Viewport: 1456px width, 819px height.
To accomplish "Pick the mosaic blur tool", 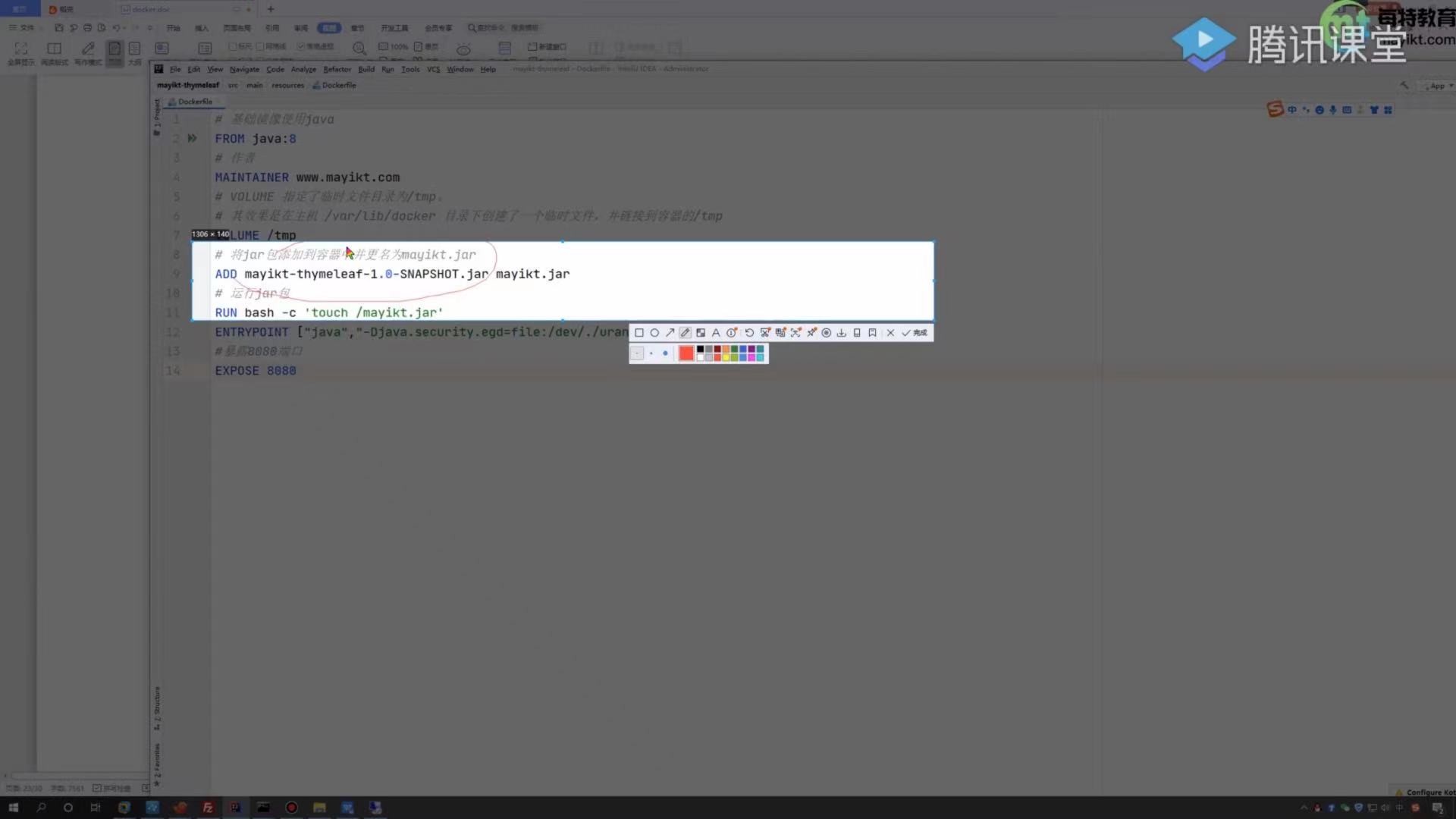I will (701, 333).
